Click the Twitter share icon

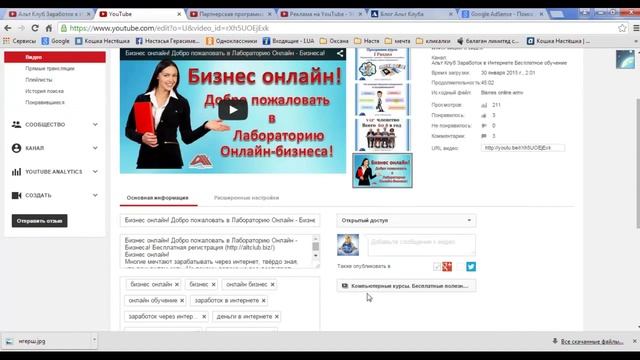tap(471, 267)
